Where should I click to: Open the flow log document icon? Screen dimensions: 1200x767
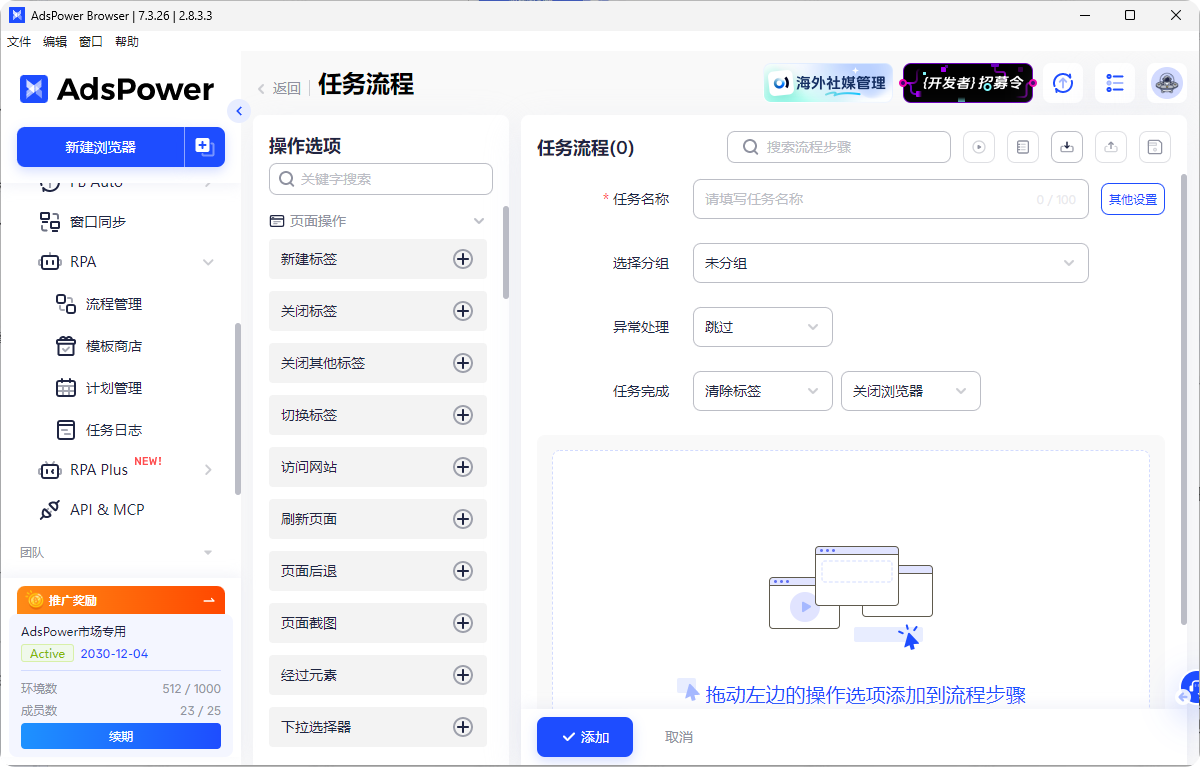click(x=1022, y=147)
